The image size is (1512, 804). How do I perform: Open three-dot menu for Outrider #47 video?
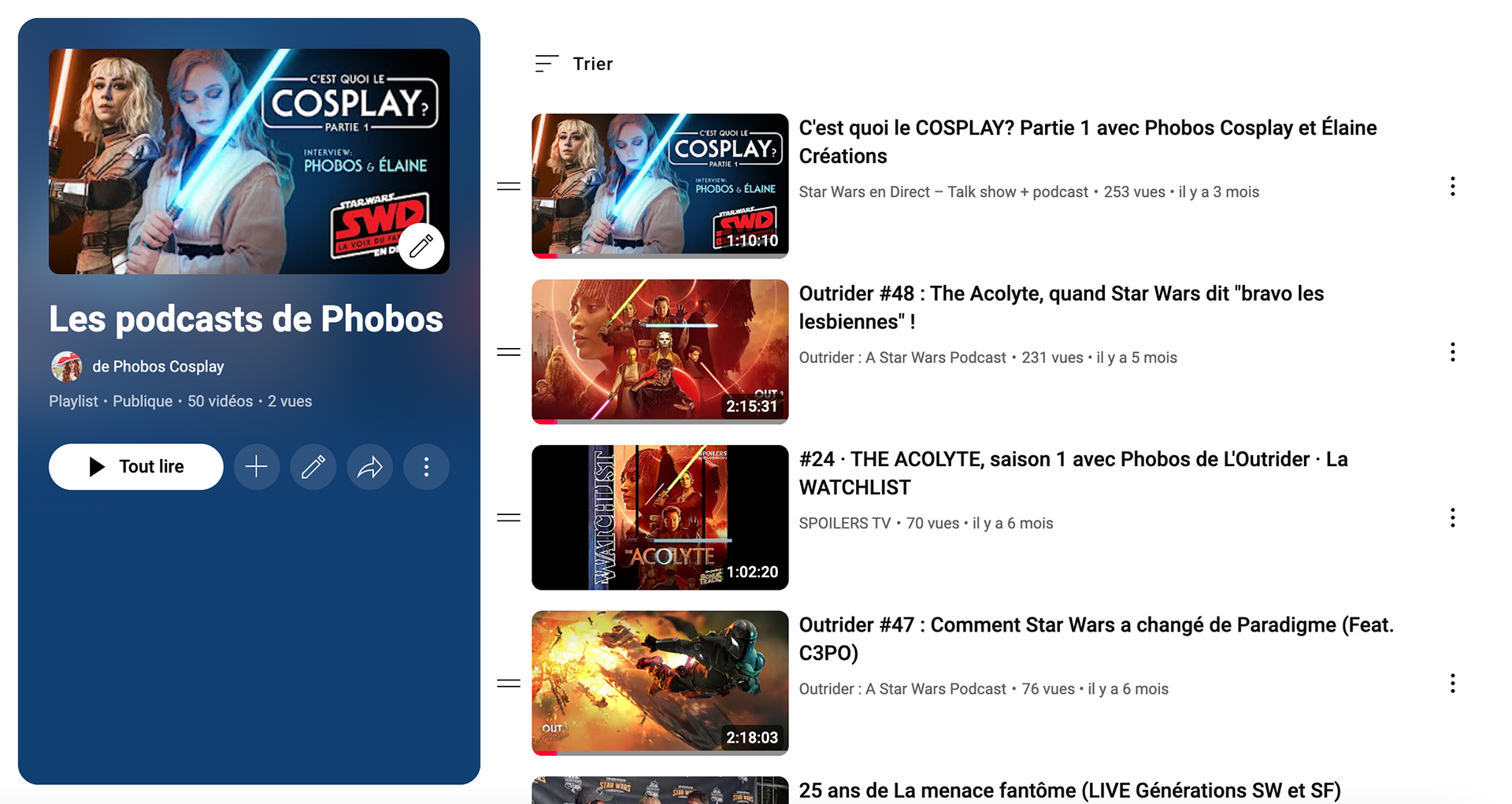[x=1453, y=684]
